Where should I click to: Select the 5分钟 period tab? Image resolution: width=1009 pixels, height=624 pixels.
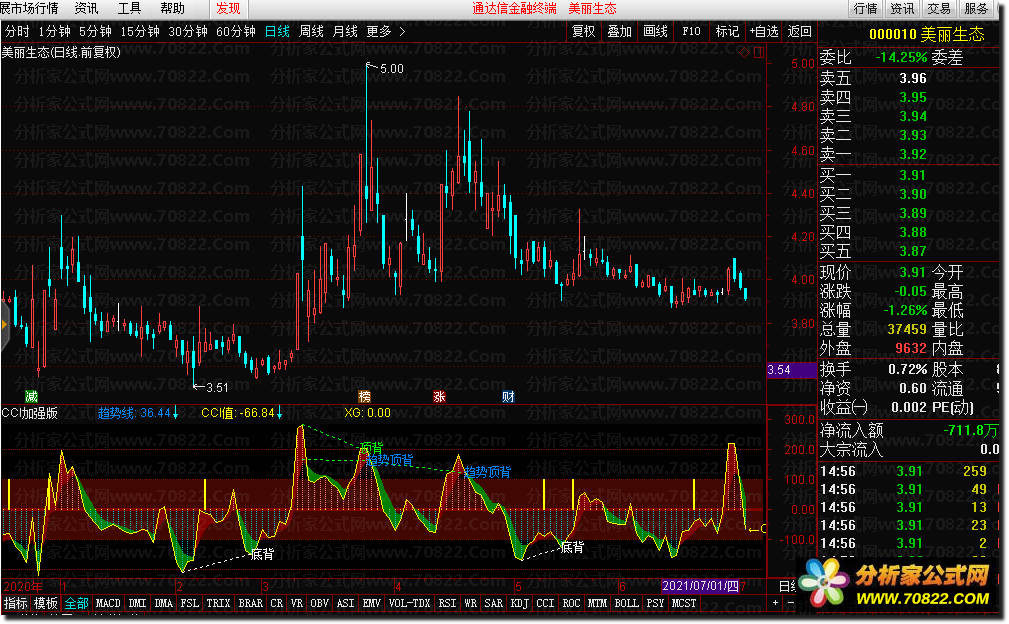click(96, 31)
